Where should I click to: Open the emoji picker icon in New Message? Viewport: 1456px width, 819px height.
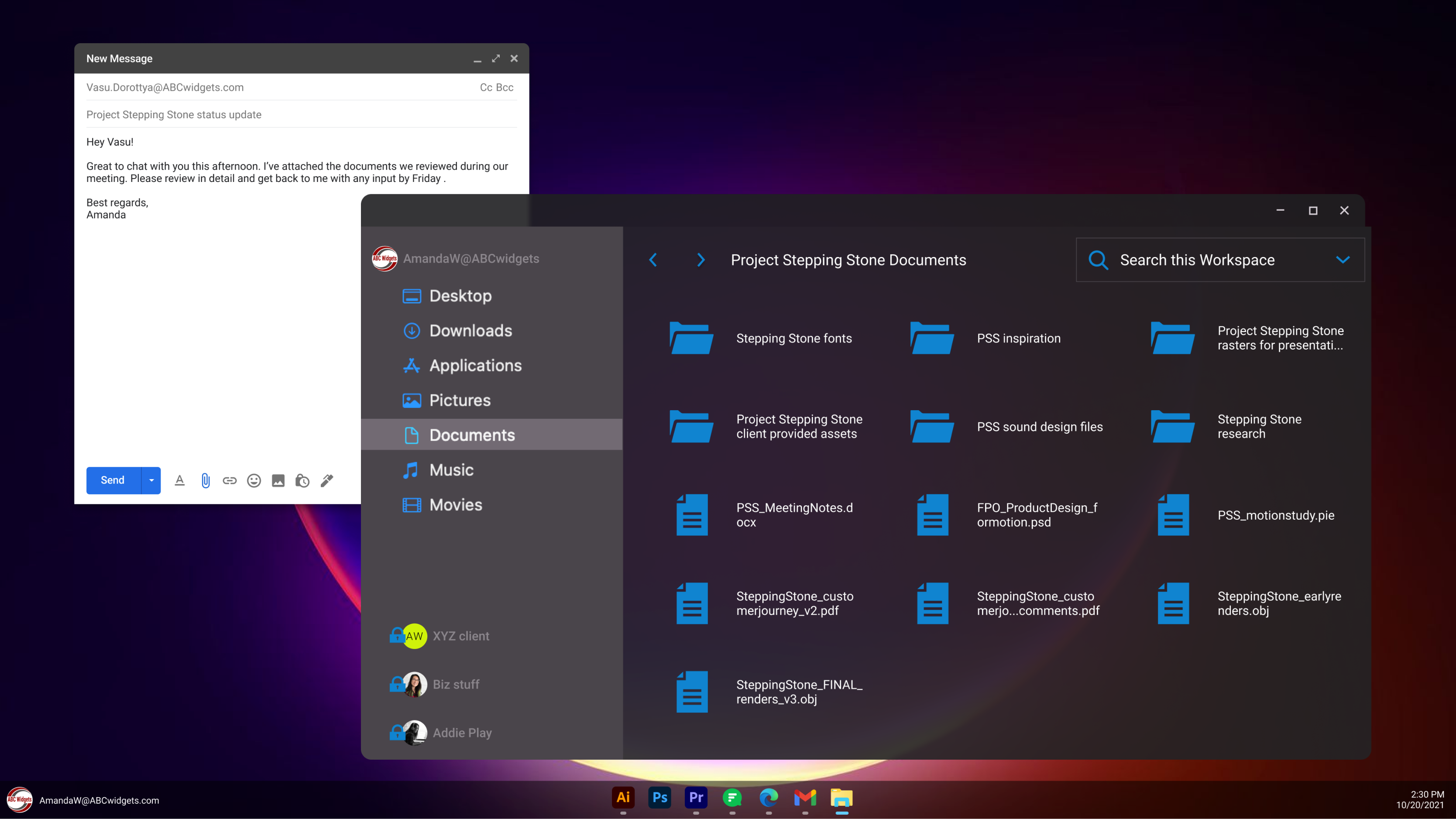[254, 480]
